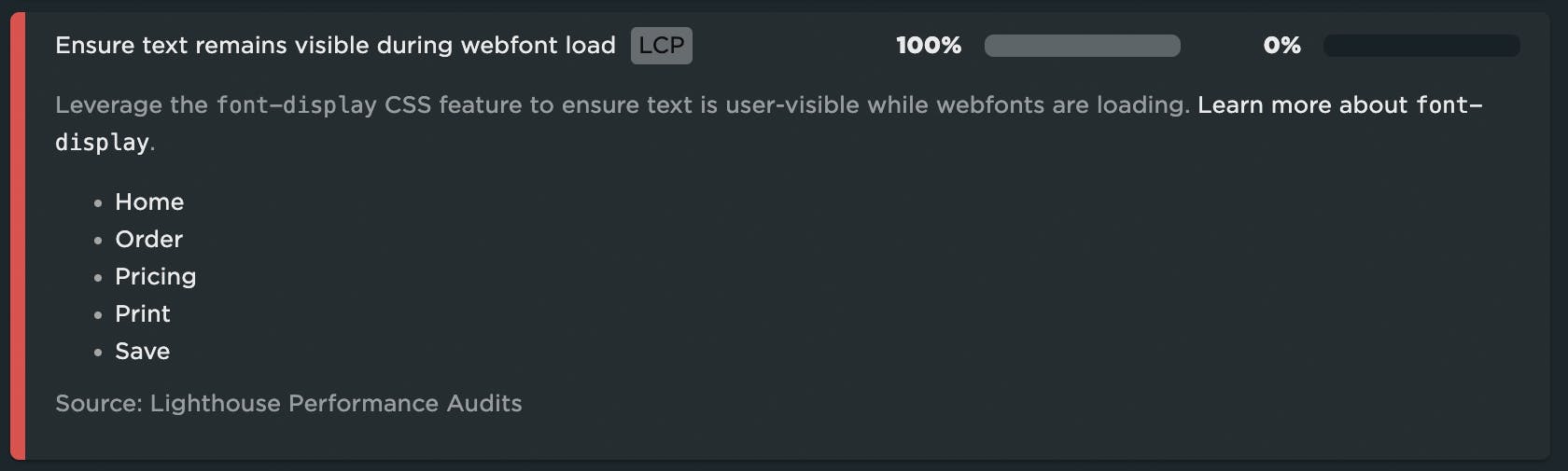Click the filled progress bar next to 100%
The image size is (1568, 471).
pyautogui.click(x=1082, y=46)
